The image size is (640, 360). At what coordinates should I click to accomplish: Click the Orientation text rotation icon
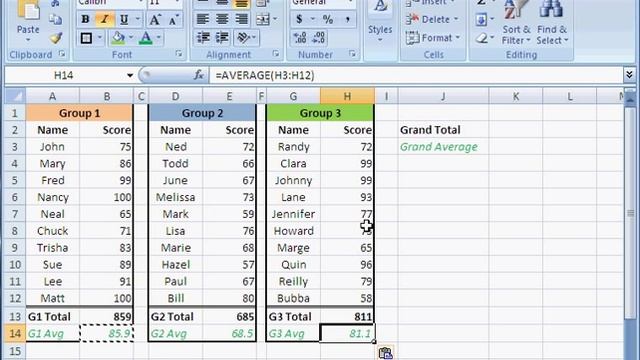[243, 38]
